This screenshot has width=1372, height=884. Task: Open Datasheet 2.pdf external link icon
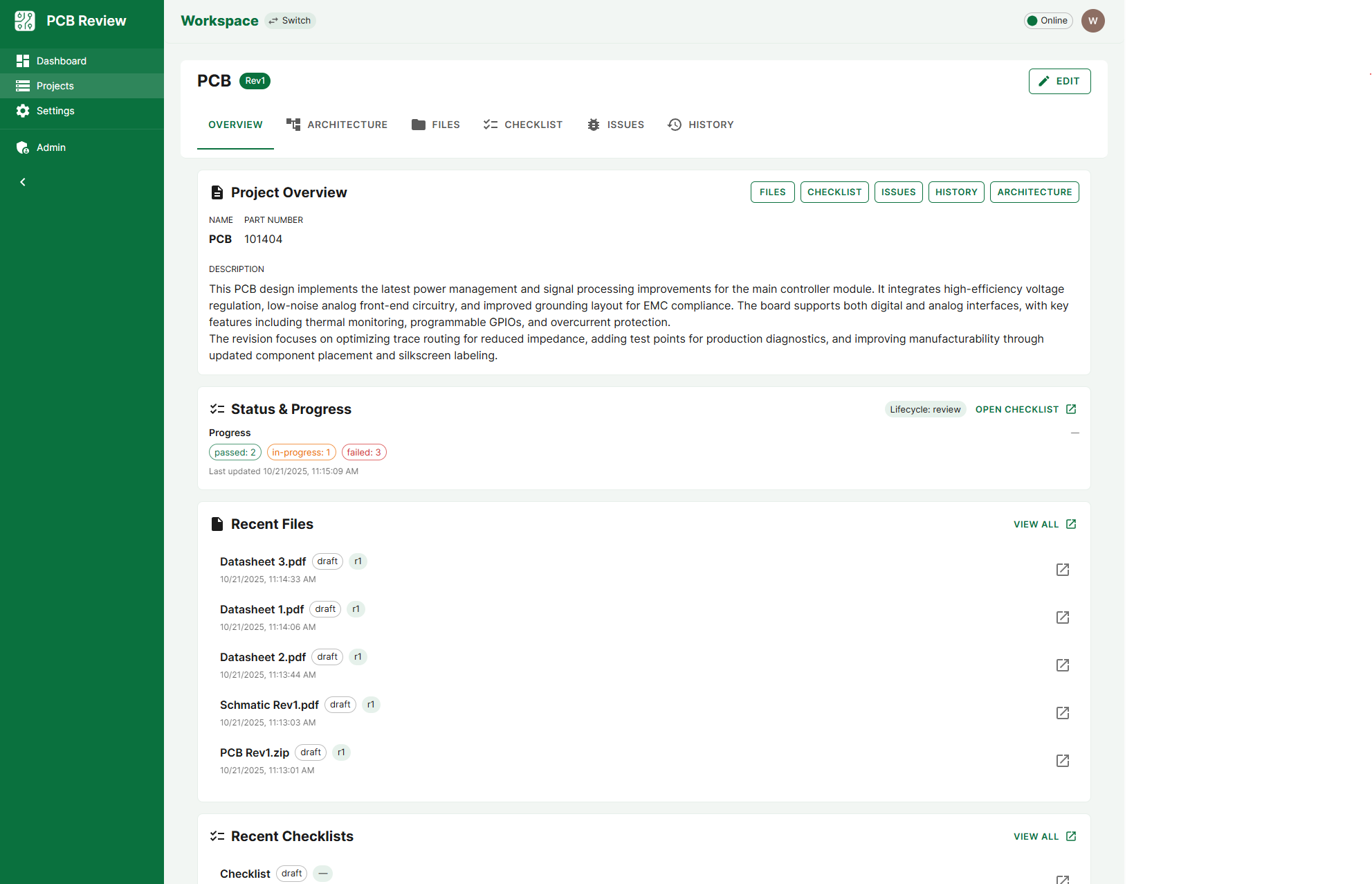tap(1063, 665)
